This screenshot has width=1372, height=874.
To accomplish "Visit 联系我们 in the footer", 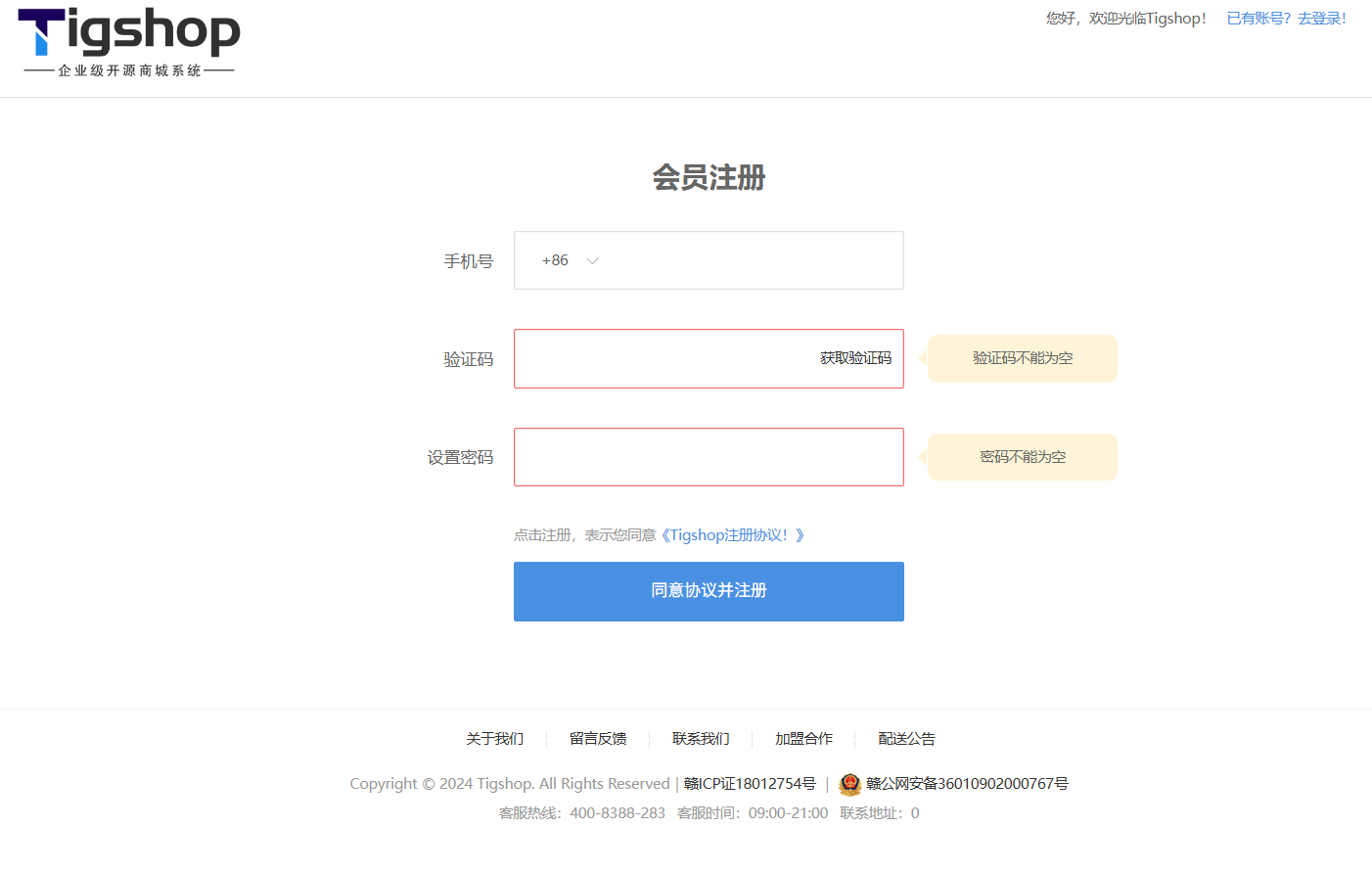I will [701, 739].
